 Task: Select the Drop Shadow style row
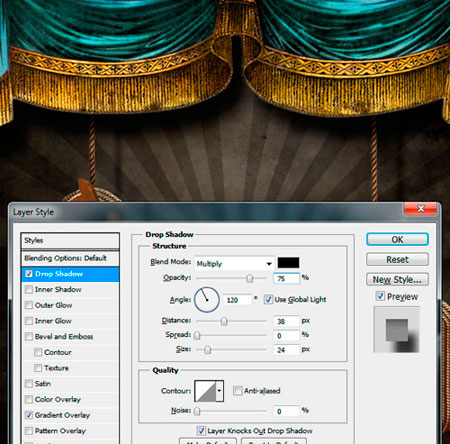pyautogui.click(x=70, y=274)
